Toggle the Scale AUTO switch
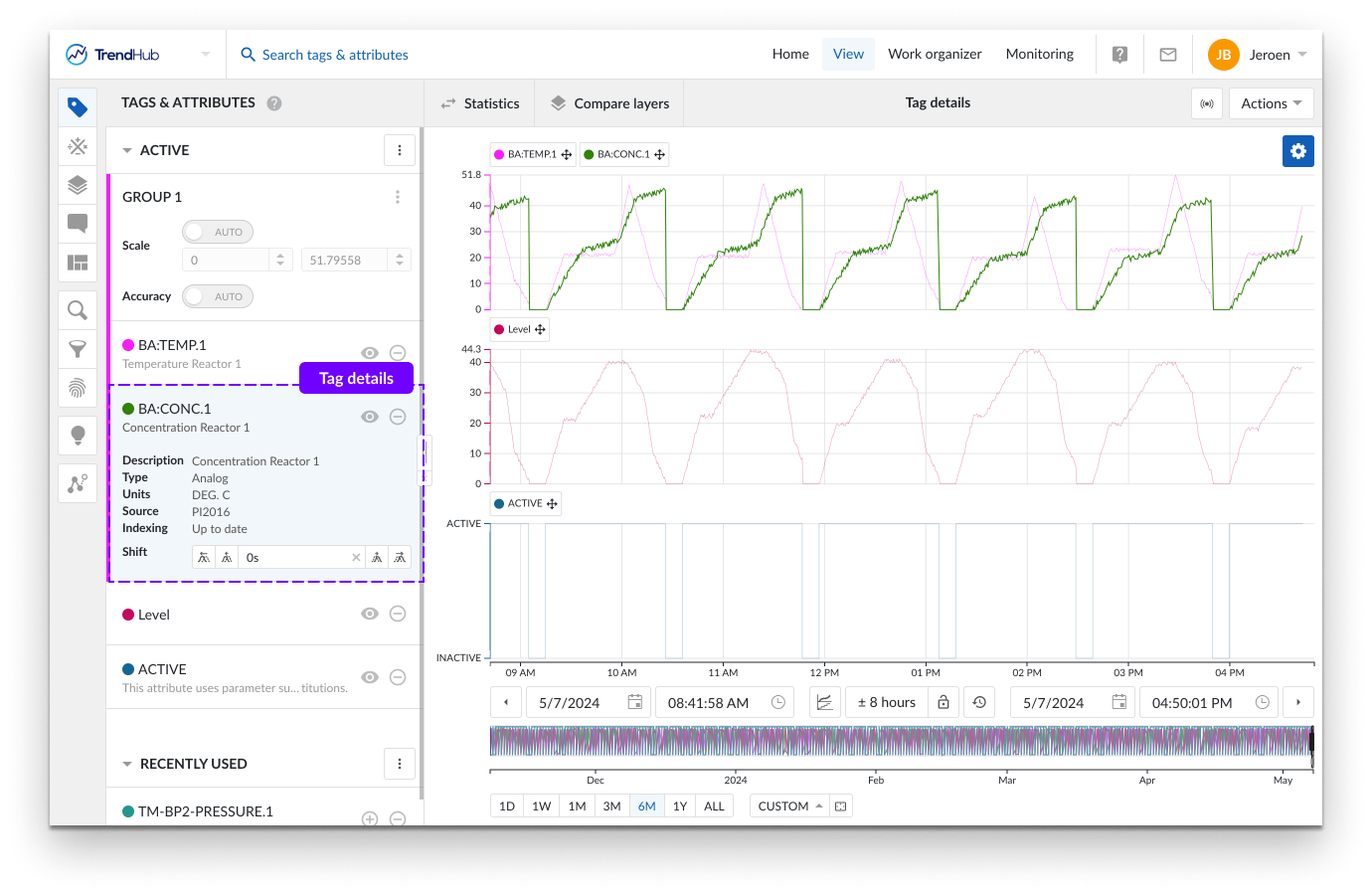The height and width of the screenshot is (895, 1372). [218, 232]
